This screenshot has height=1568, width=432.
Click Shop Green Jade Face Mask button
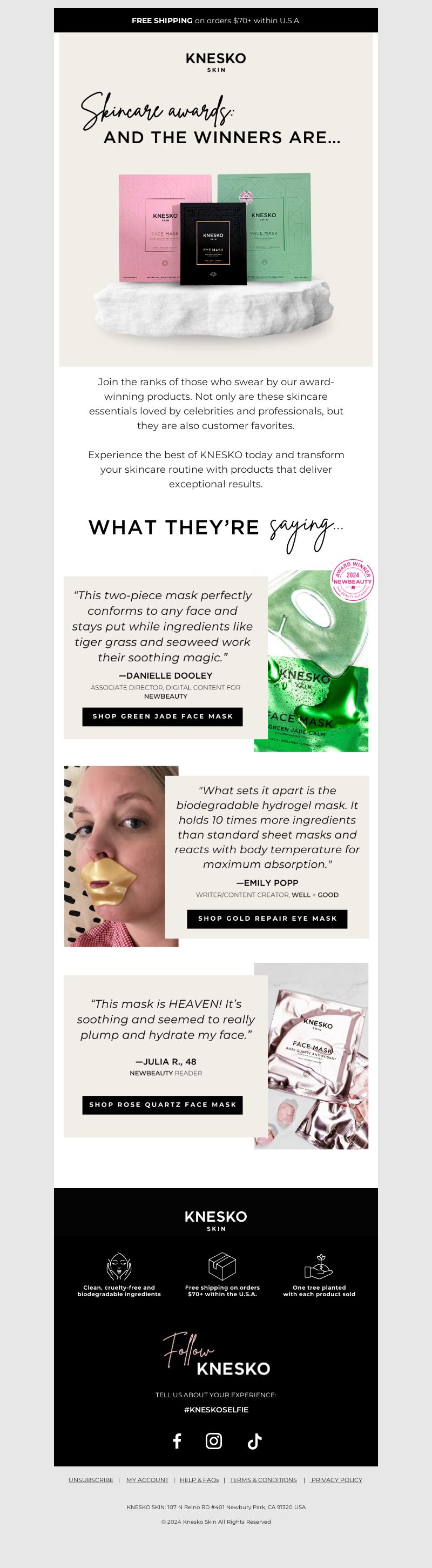[163, 716]
